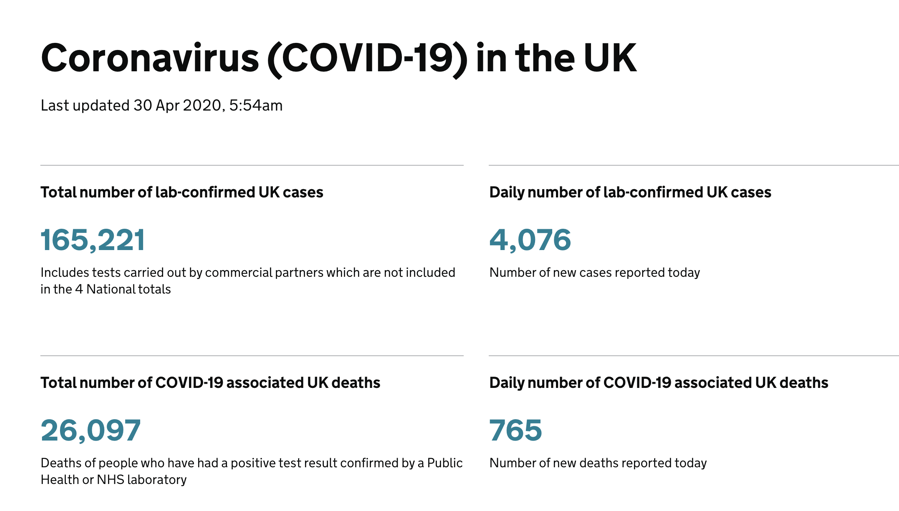Viewport: 899px width, 511px height.
Task: Select the 165,221 total cases figure
Action: 93,240
